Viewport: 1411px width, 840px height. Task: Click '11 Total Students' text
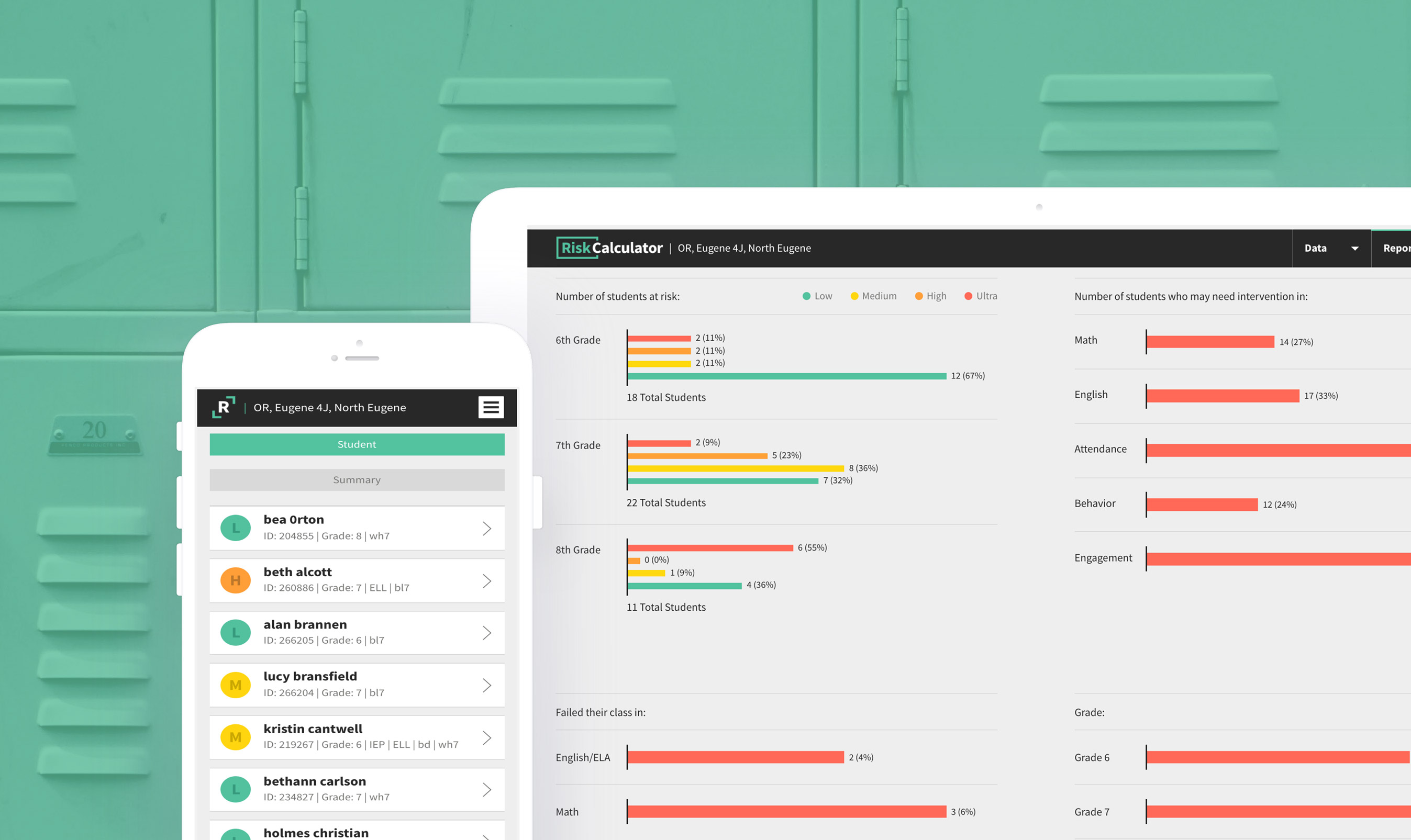666,607
